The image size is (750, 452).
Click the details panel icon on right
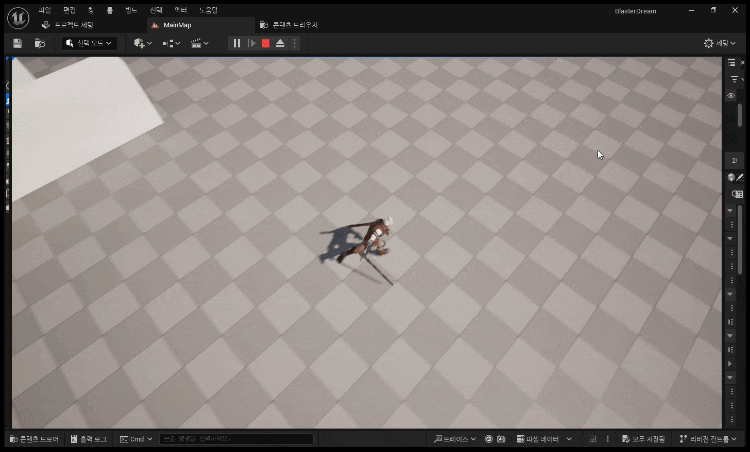point(737,194)
